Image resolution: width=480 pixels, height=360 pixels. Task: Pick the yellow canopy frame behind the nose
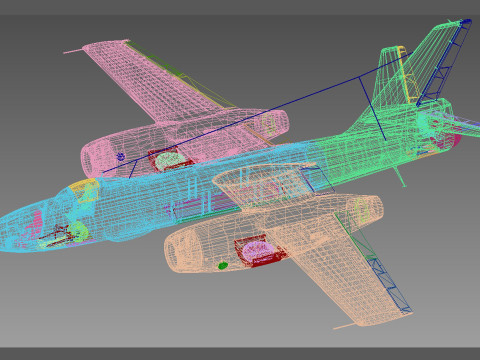pyautogui.click(x=83, y=191)
